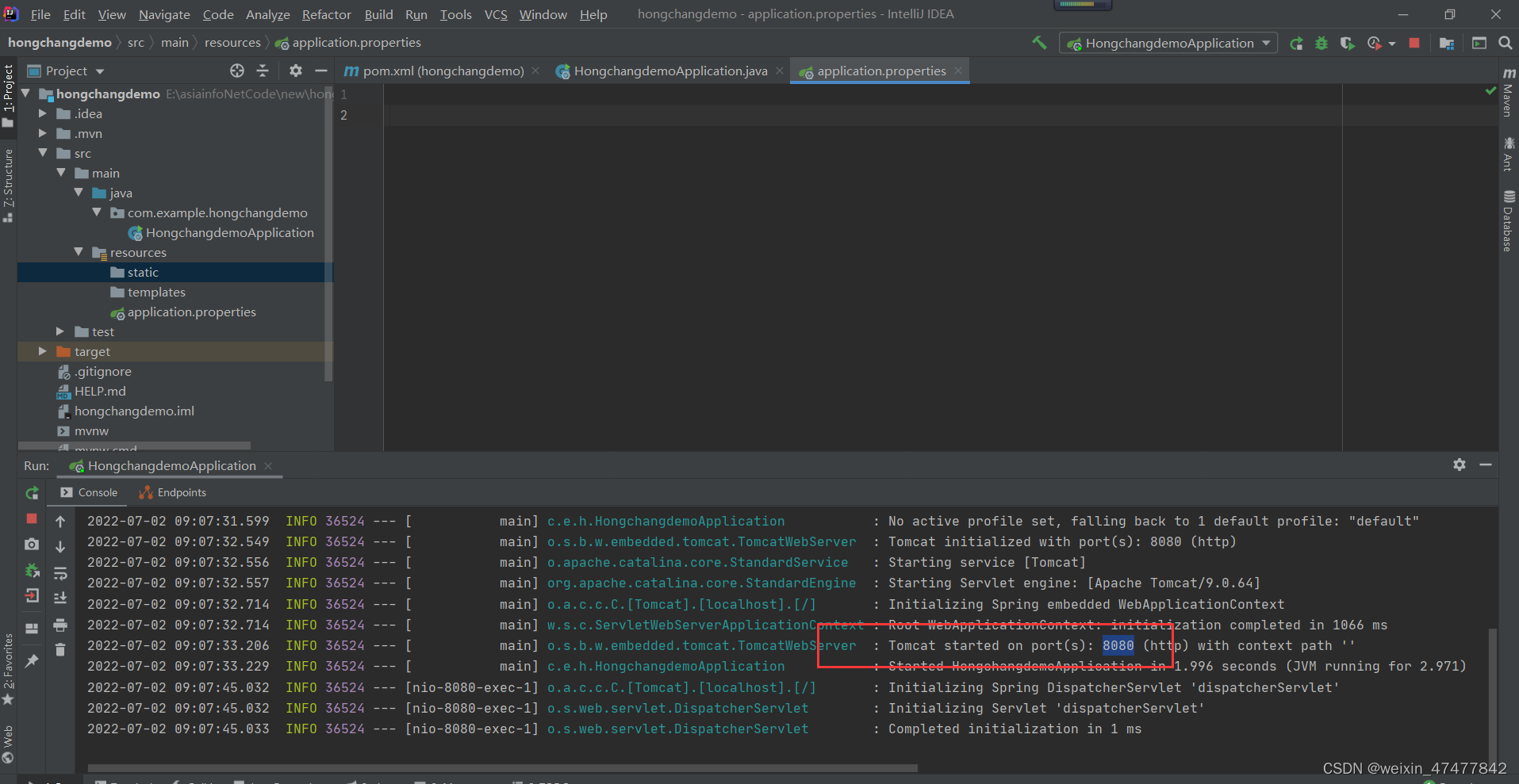The image size is (1519, 784).
Task: Hide the Project panel with the minus icon
Action: click(320, 71)
